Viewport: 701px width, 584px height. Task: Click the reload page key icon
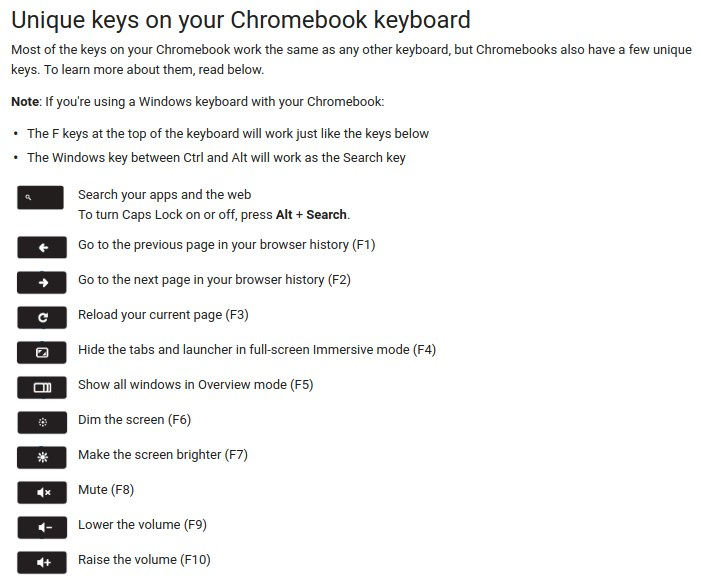(x=42, y=317)
